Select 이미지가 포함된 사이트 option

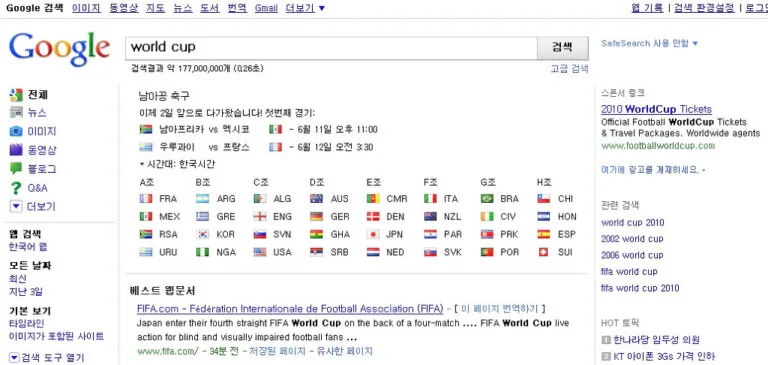56,337
